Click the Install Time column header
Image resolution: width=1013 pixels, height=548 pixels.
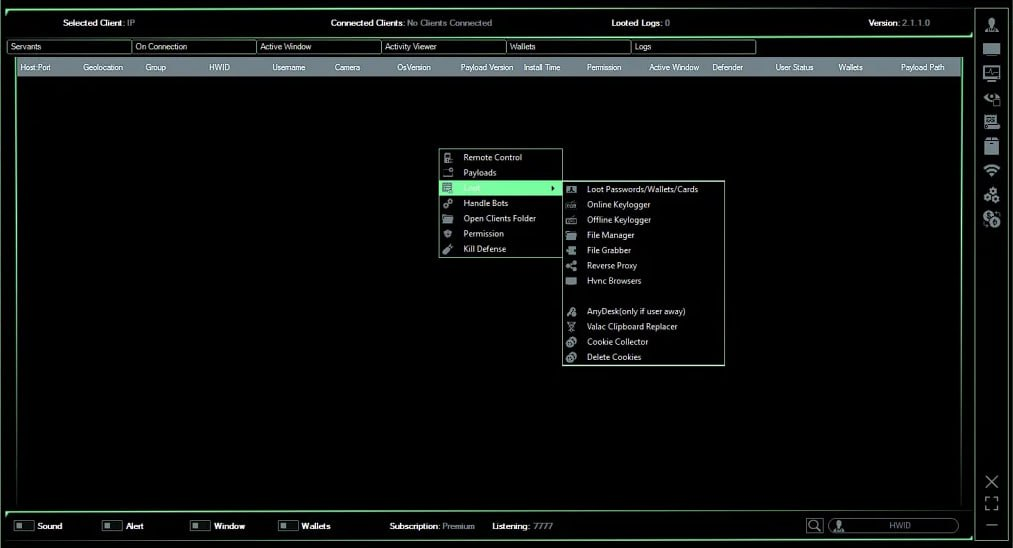click(x=541, y=67)
